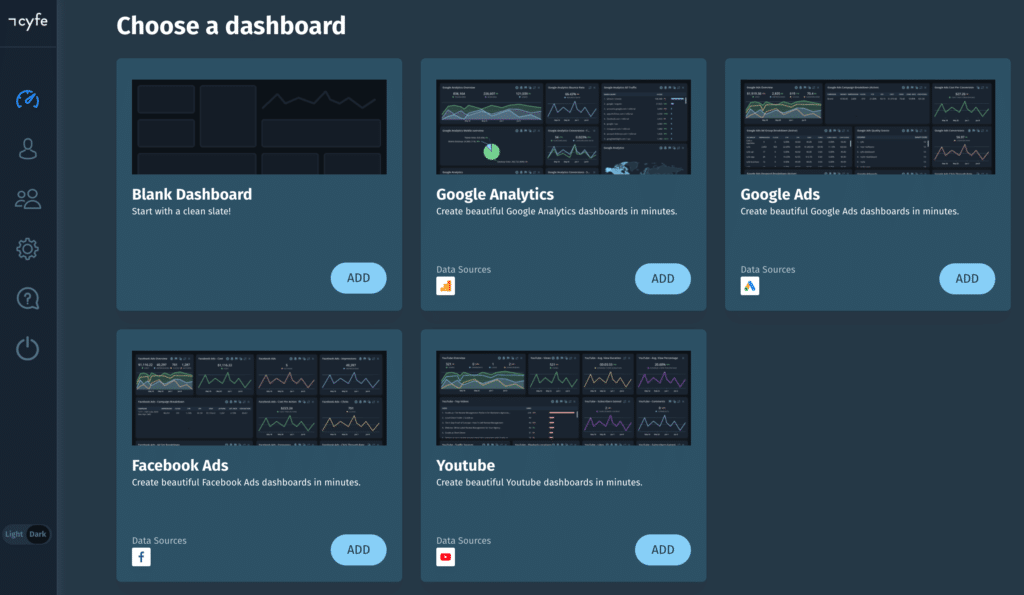1024x595 pixels.
Task: Open the dashboards speedometer icon in sidebar
Action: coord(27,99)
